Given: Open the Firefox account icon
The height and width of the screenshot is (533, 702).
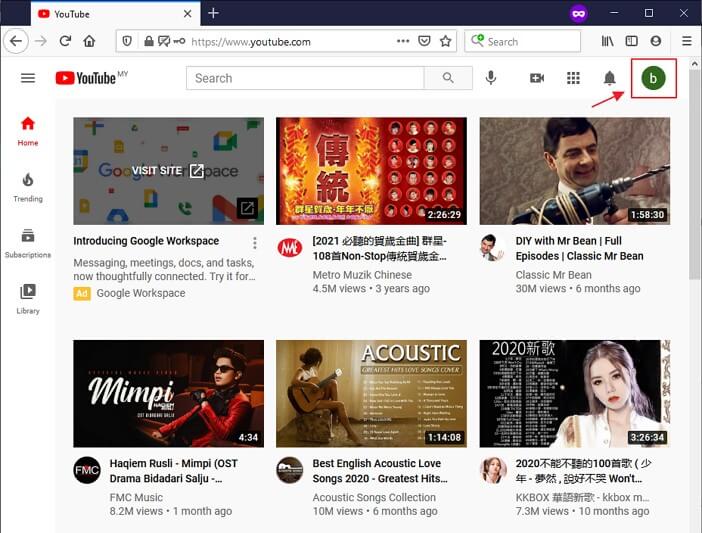Looking at the screenshot, I should (x=656, y=41).
